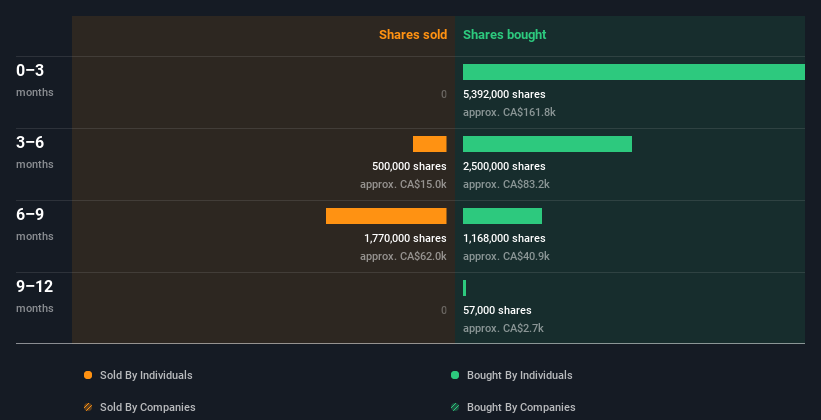Click the zero sold value in 9–12 months row
The height and width of the screenshot is (420, 821).
coord(444,311)
